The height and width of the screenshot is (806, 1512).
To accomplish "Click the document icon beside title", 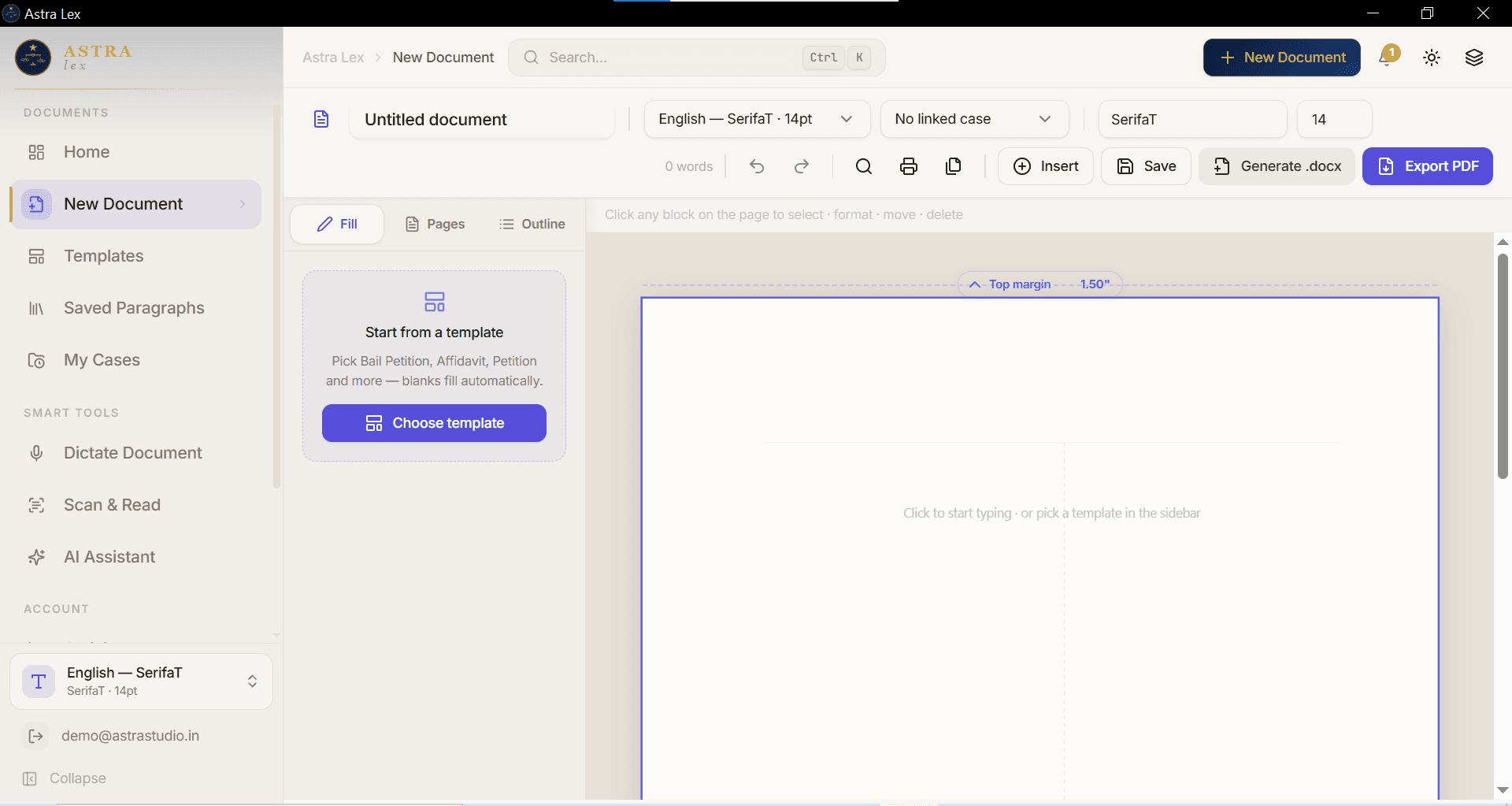I will click(321, 119).
